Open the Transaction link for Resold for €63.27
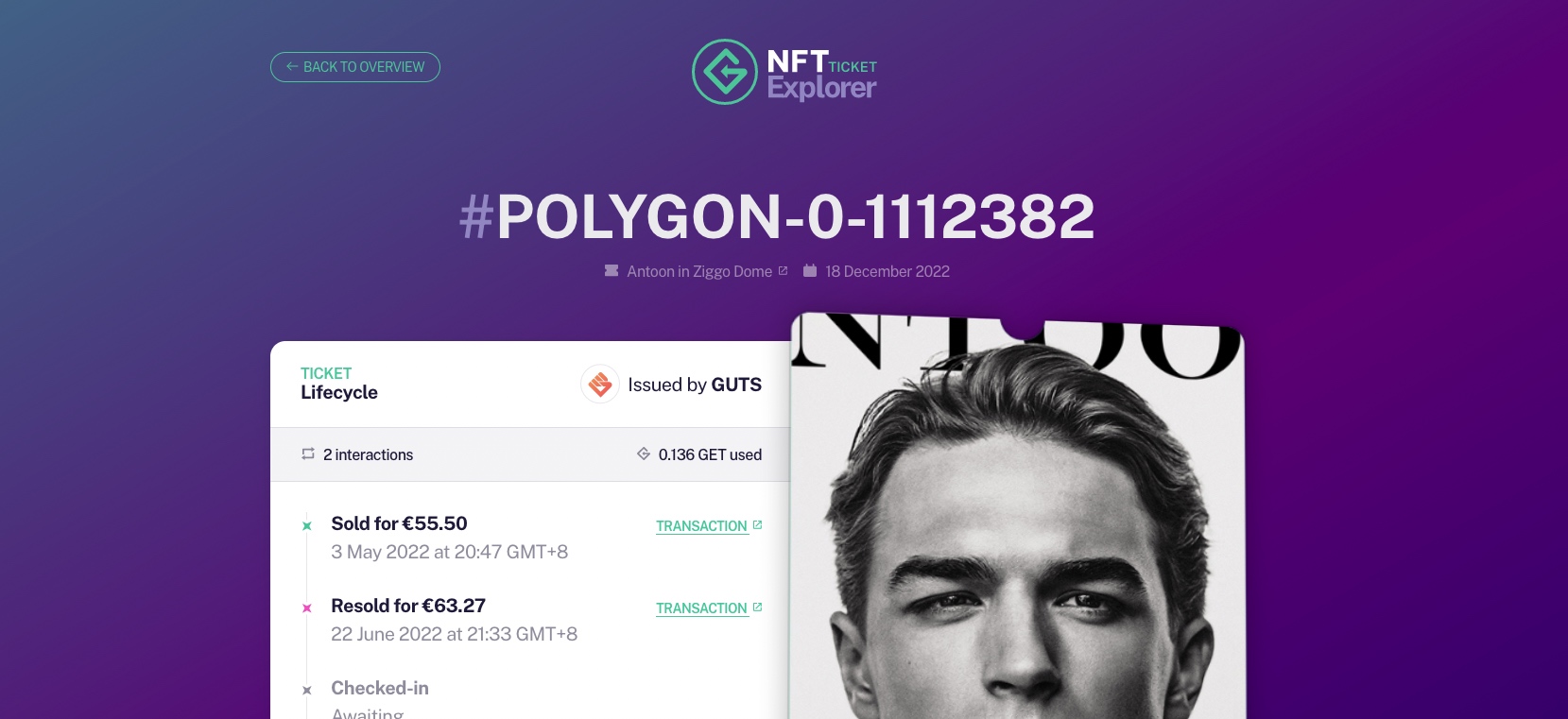The image size is (1568, 719). pos(702,608)
